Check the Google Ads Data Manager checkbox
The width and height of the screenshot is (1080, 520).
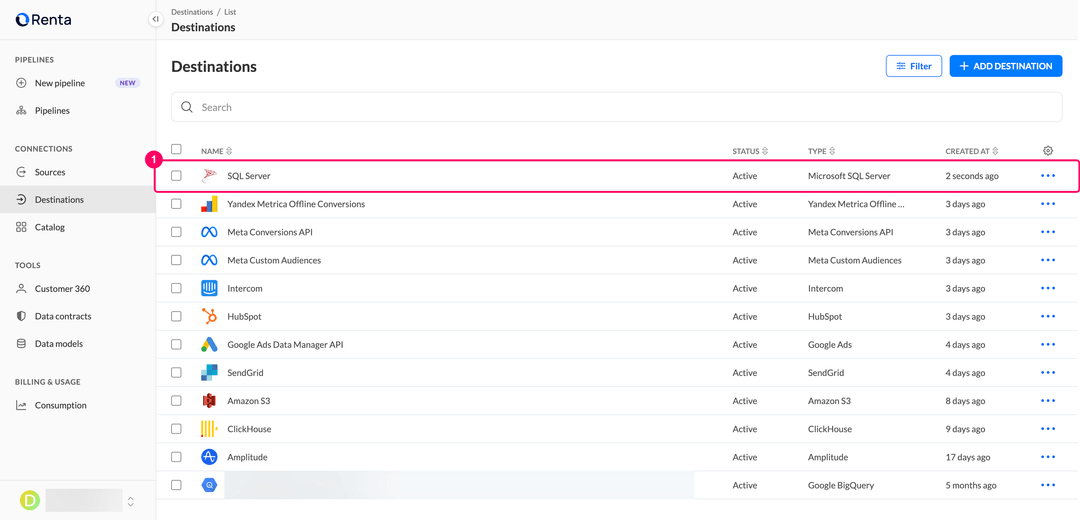(x=176, y=344)
